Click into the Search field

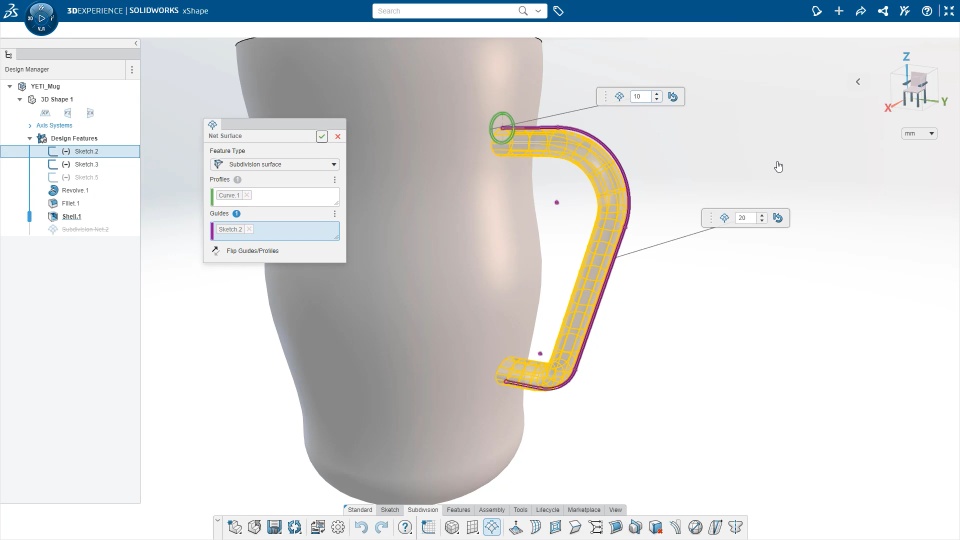(446, 11)
